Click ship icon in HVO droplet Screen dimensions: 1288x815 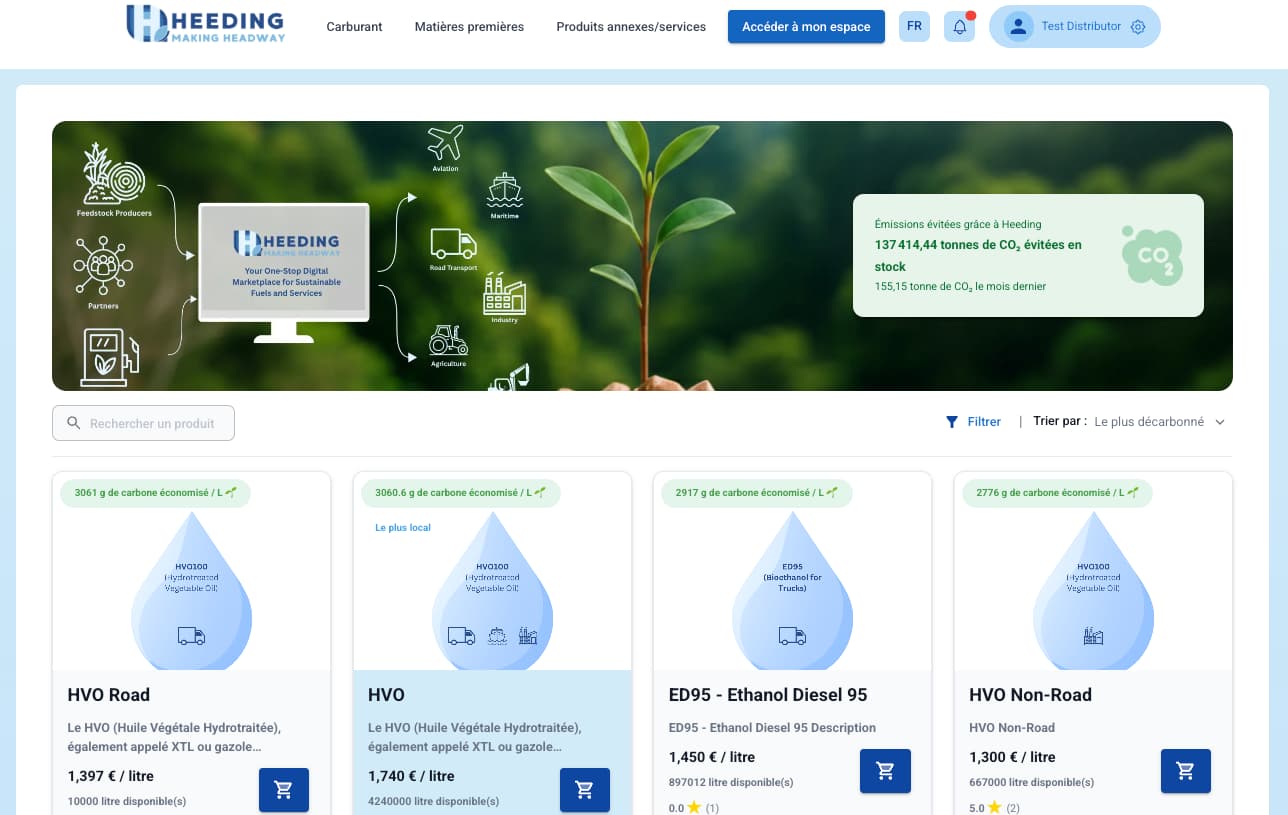click(497, 636)
